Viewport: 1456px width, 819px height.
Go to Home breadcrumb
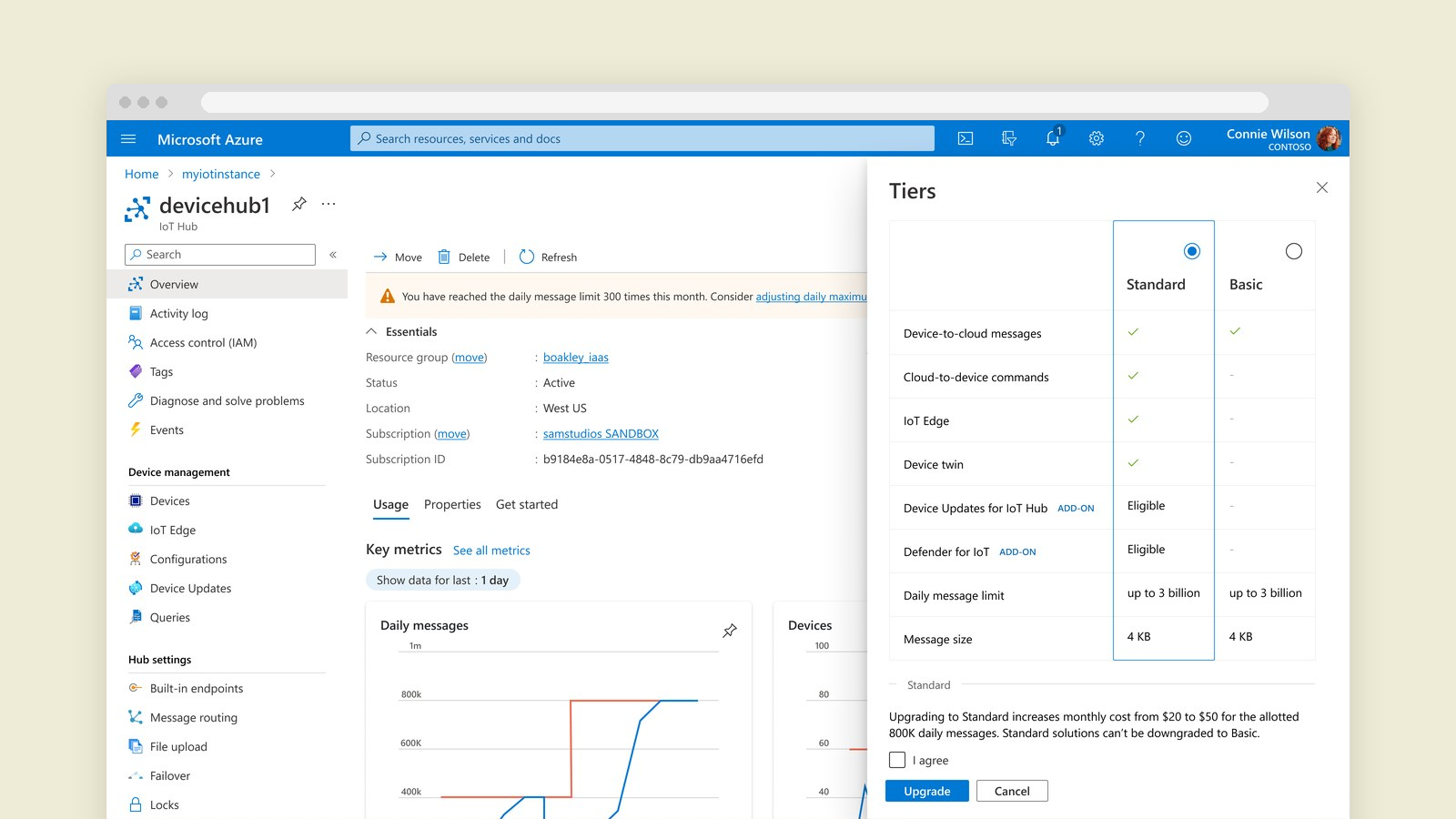click(141, 174)
